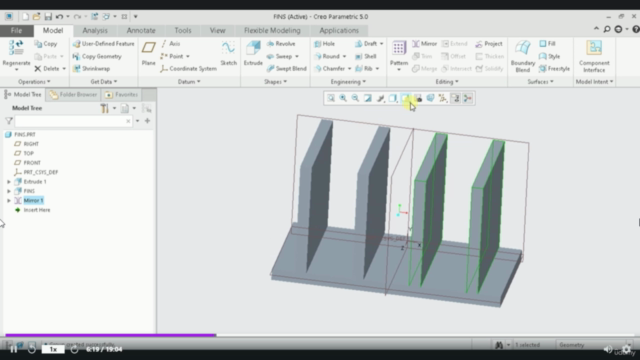Image resolution: width=640 pixels, height=360 pixels.
Task: Open Component Interface
Action: pyautogui.click(x=594, y=56)
